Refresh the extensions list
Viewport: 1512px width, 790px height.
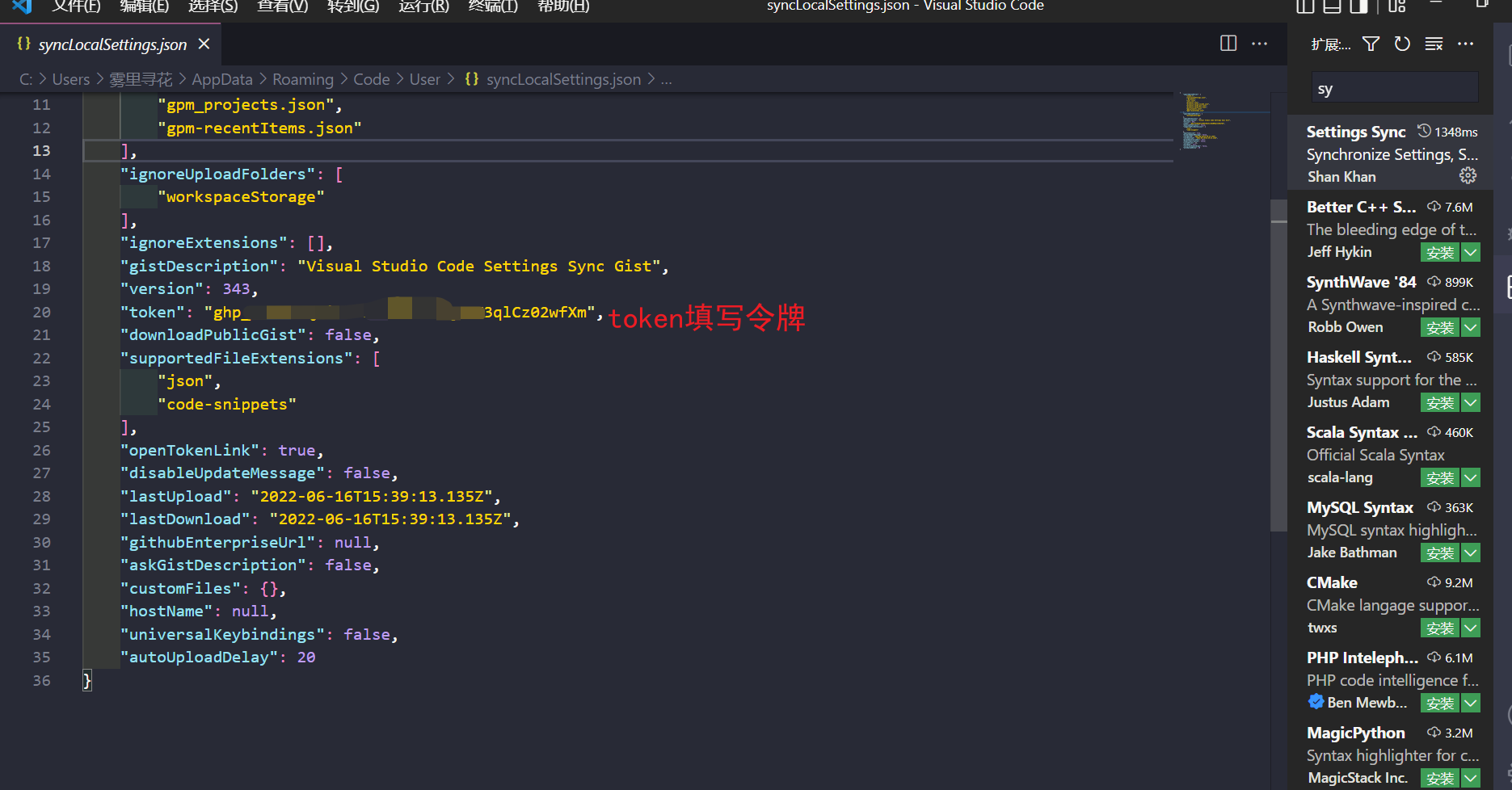(1402, 44)
